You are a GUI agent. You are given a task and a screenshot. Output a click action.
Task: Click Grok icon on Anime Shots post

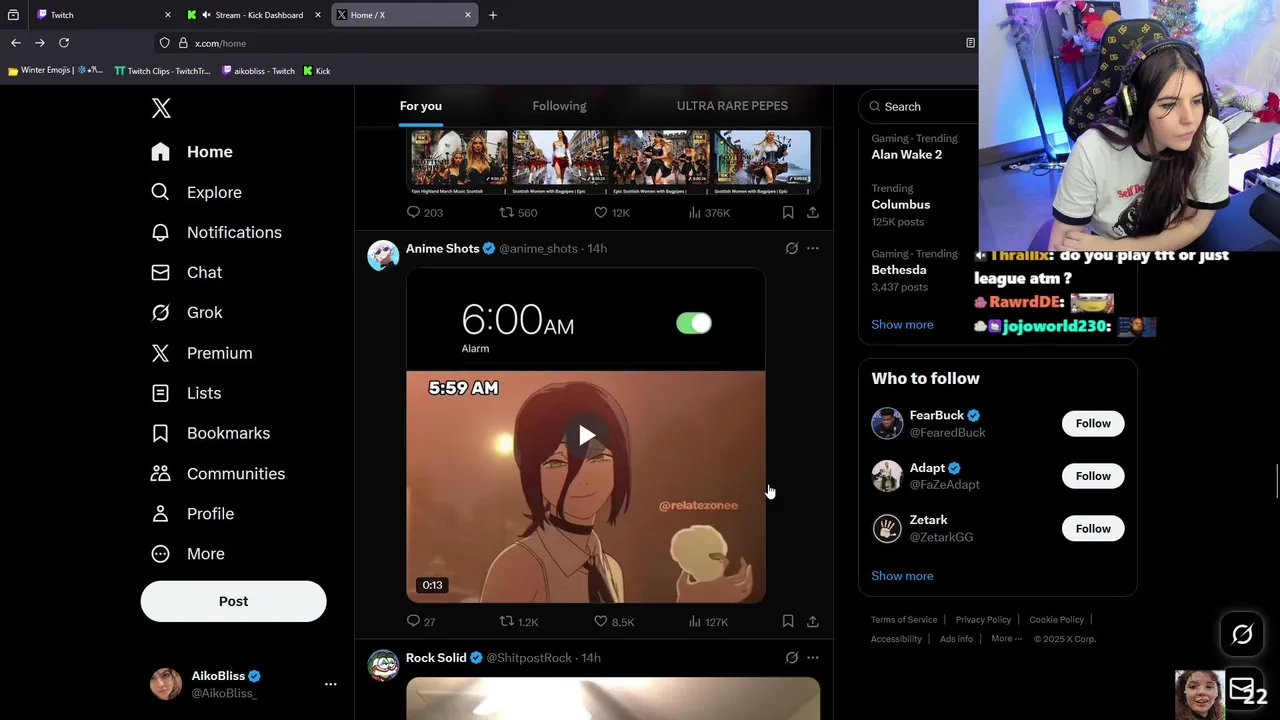[x=791, y=248]
